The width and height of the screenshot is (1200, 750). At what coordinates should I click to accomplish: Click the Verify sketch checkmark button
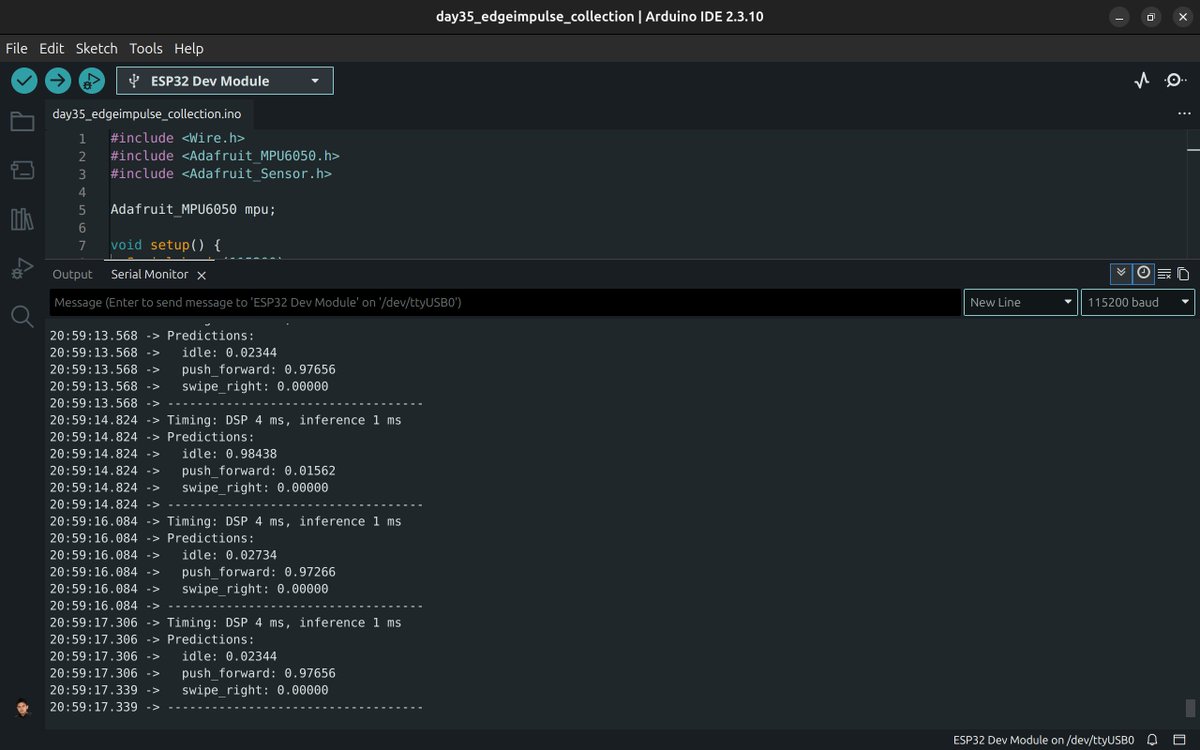[24, 81]
